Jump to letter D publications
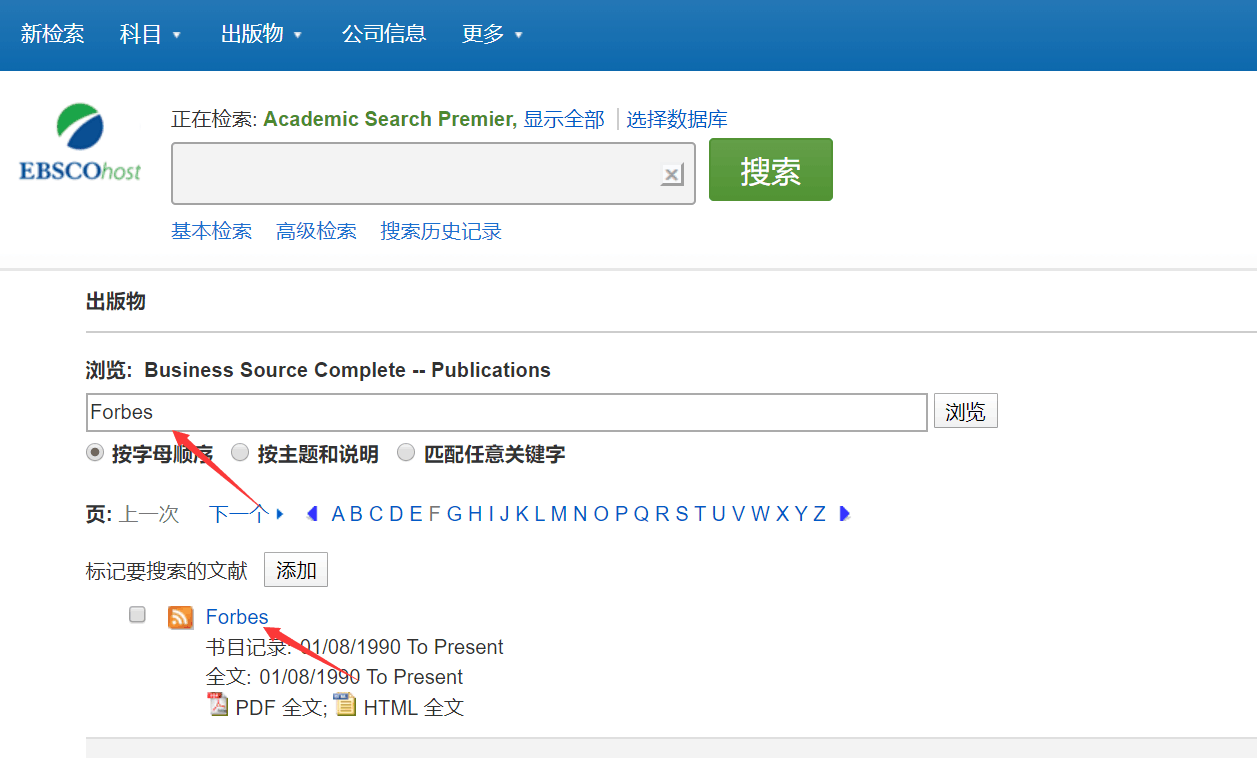Image resolution: width=1257 pixels, height=758 pixels. (396, 514)
